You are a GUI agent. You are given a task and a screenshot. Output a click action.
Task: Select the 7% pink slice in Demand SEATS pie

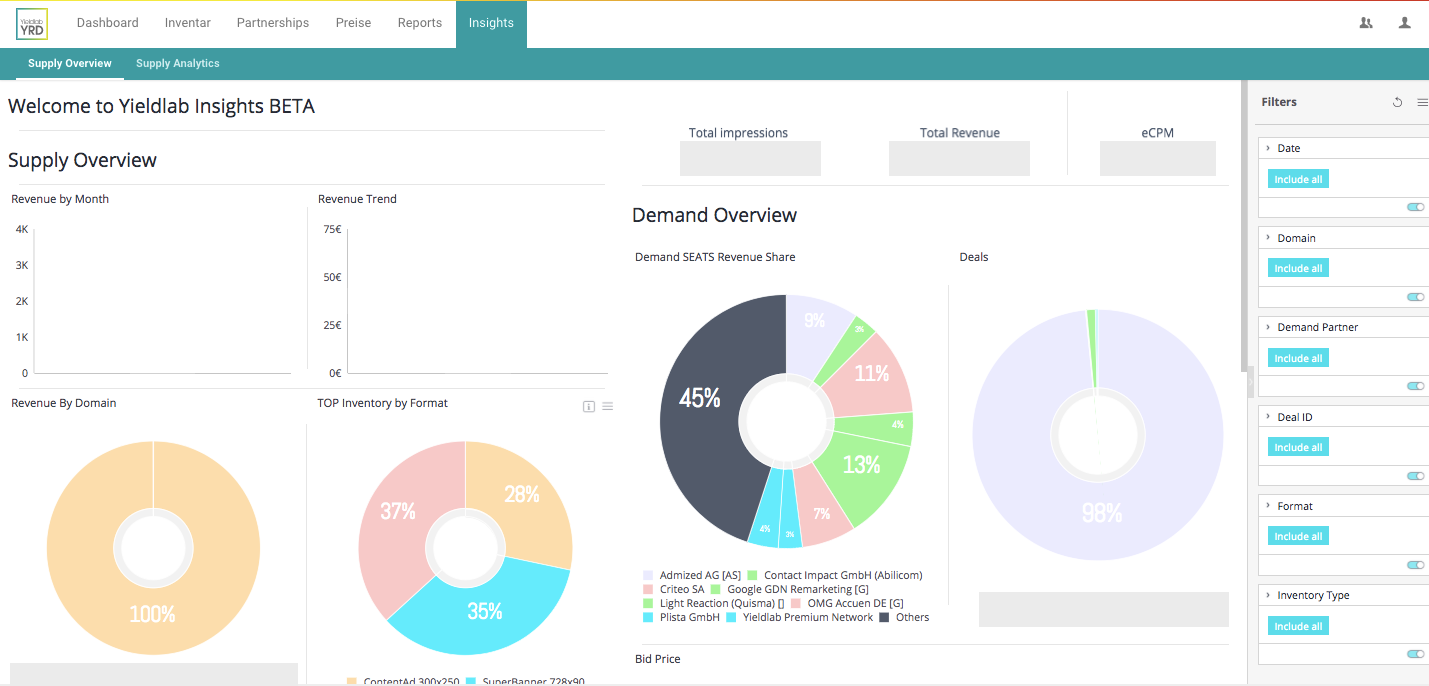coord(822,514)
